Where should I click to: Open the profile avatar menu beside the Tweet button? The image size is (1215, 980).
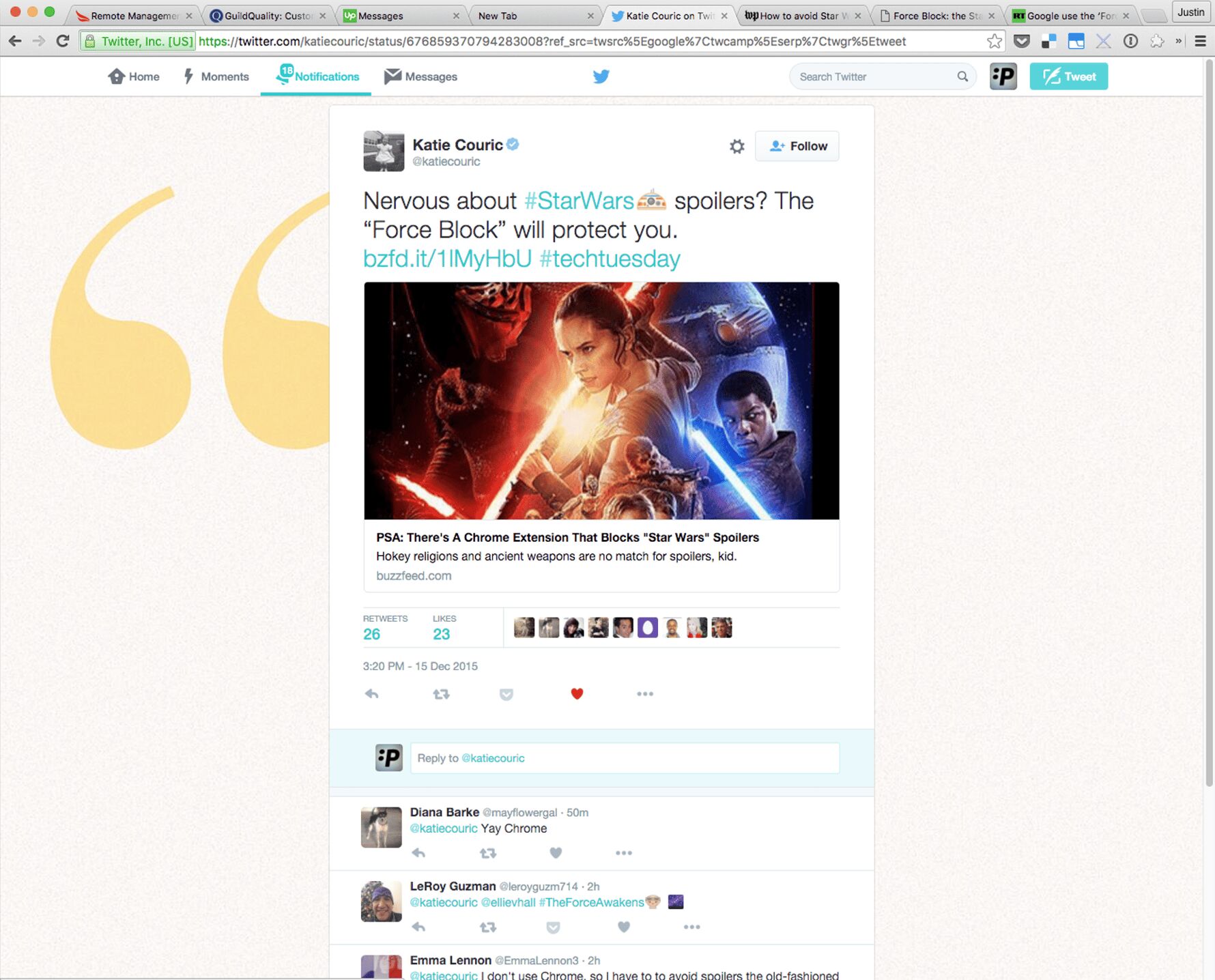pos(1003,76)
